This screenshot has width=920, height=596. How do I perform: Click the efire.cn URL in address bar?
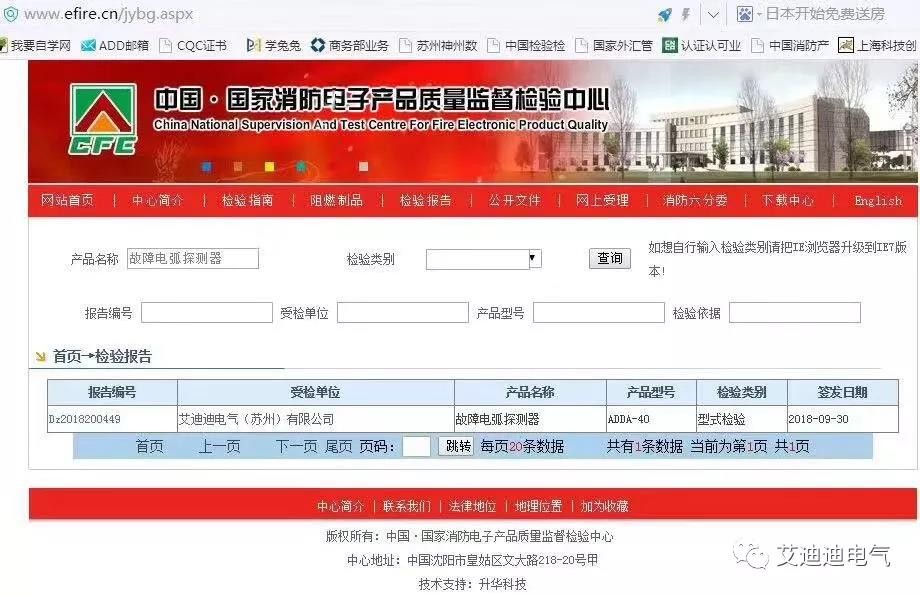tap(109, 14)
